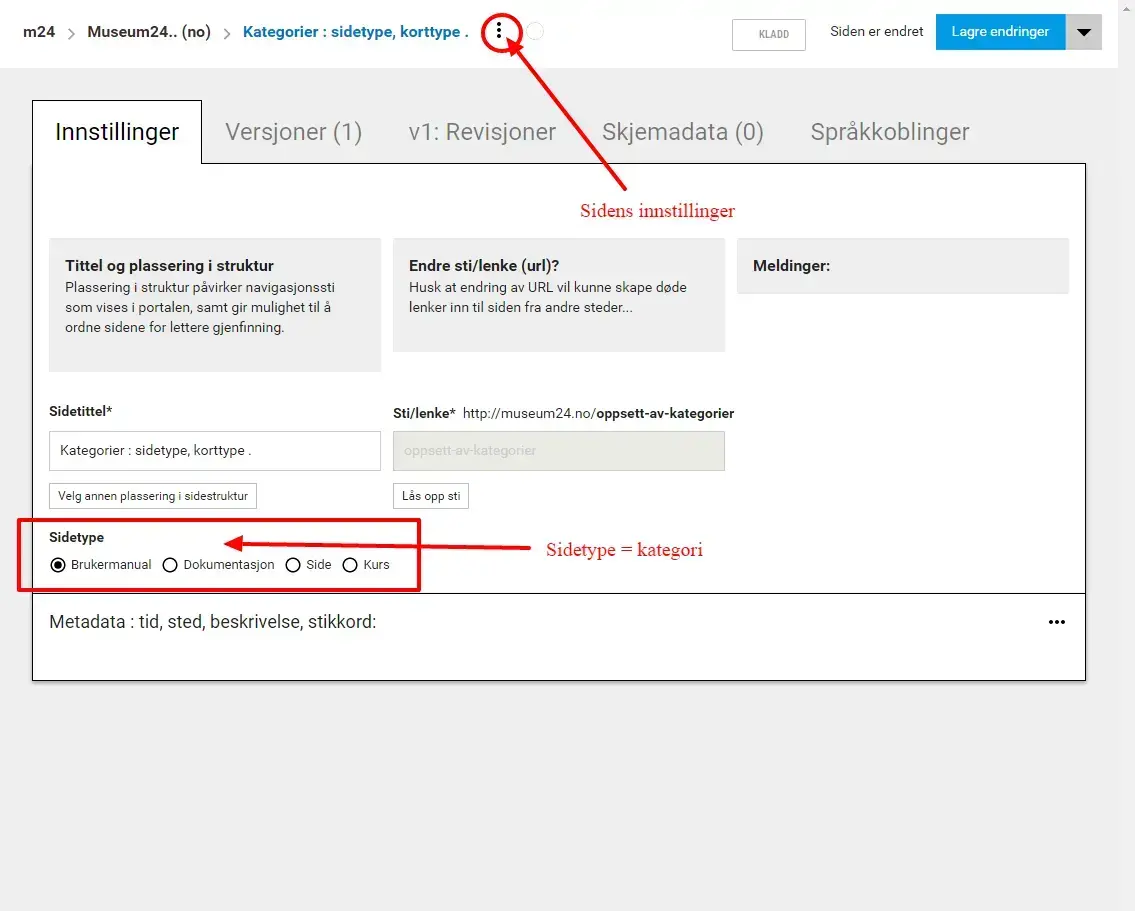Click the small circle status indicator
Viewport: 1135px width, 911px height.
tap(535, 32)
